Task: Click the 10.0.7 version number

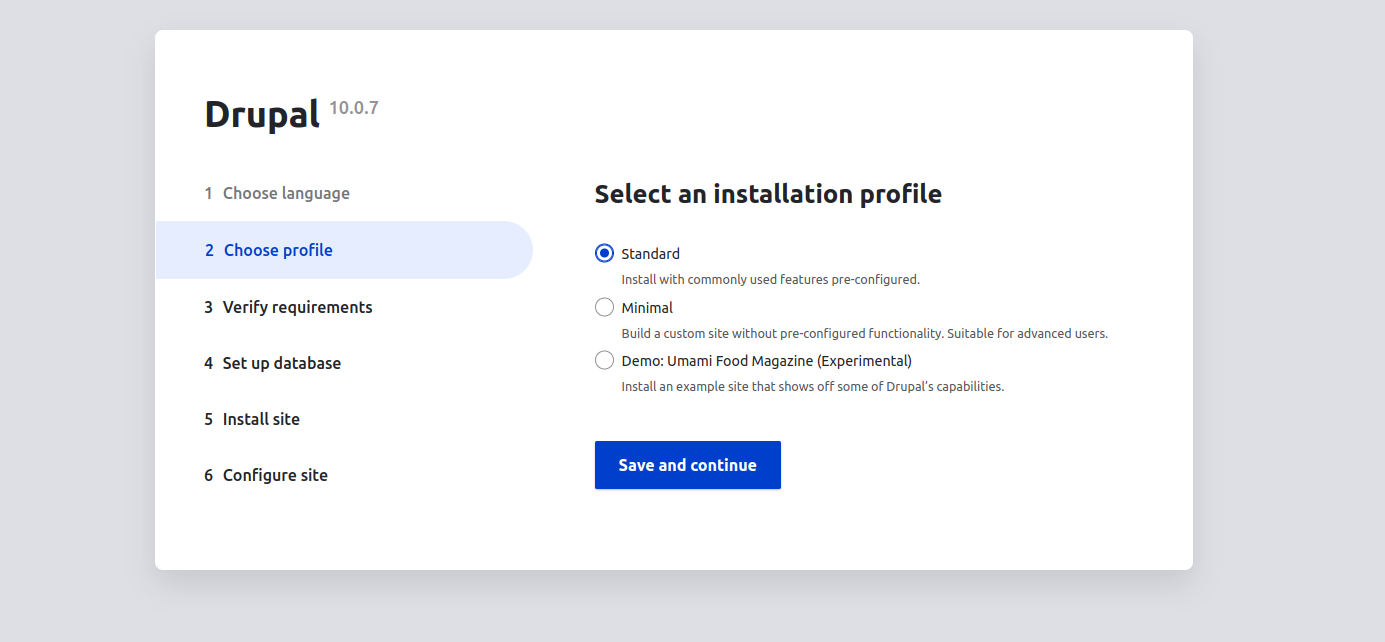Action: click(x=354, y=108)
